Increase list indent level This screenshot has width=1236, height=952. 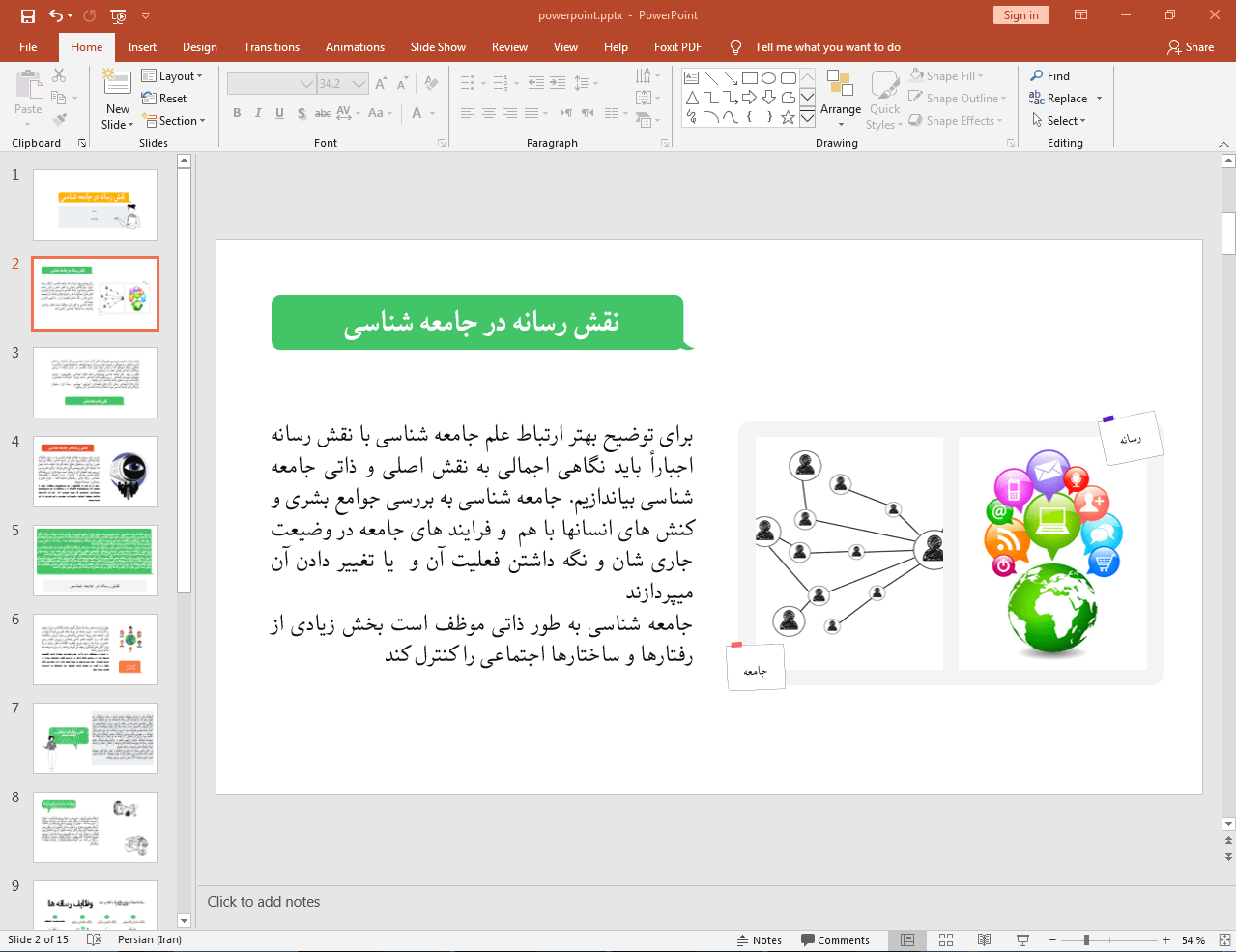click(x=558, y=83)
